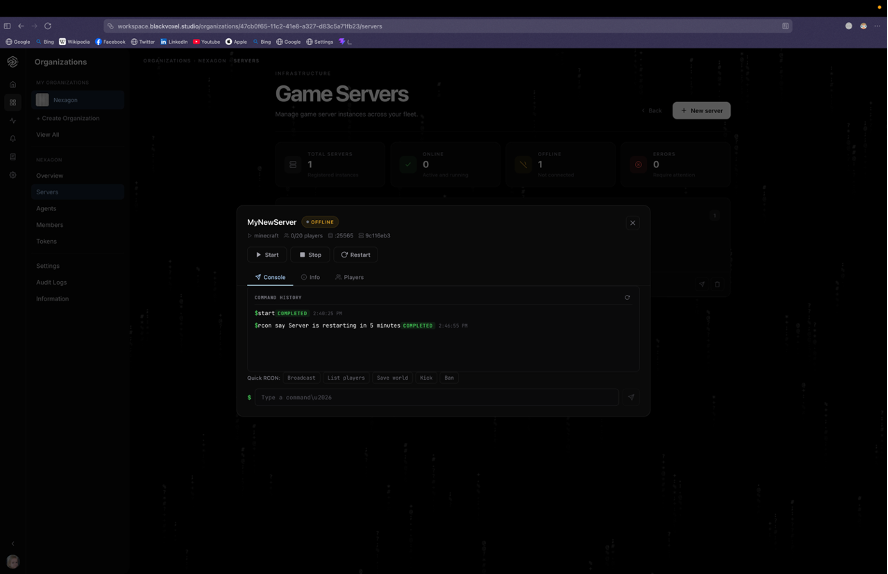Start MyNewServer with the Start button
888x574 pixels.
coord(267,255)
